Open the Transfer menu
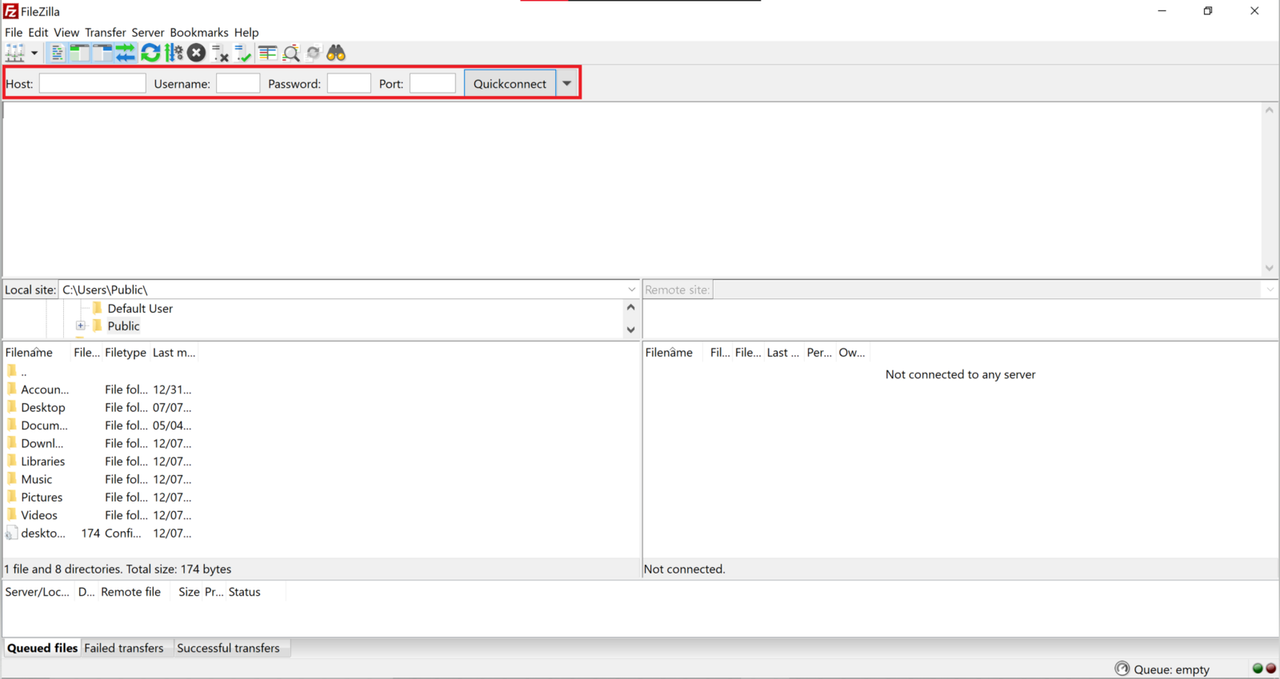The width and height of the screenshot is (1280, 679). [105, 32]
